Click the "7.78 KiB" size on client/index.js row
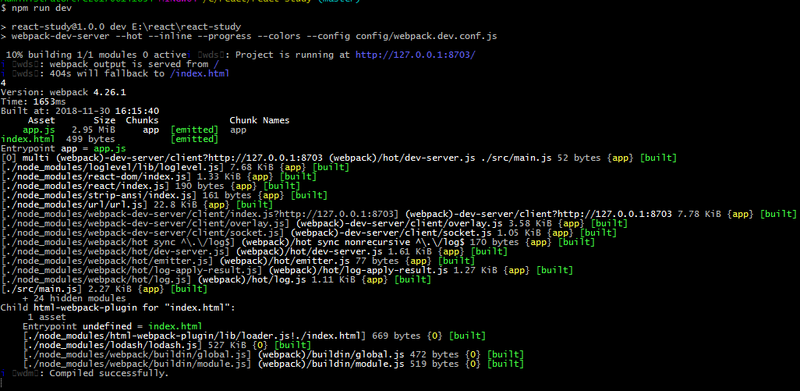The height and width of the screenshot is (391, 800). (699, 214)
